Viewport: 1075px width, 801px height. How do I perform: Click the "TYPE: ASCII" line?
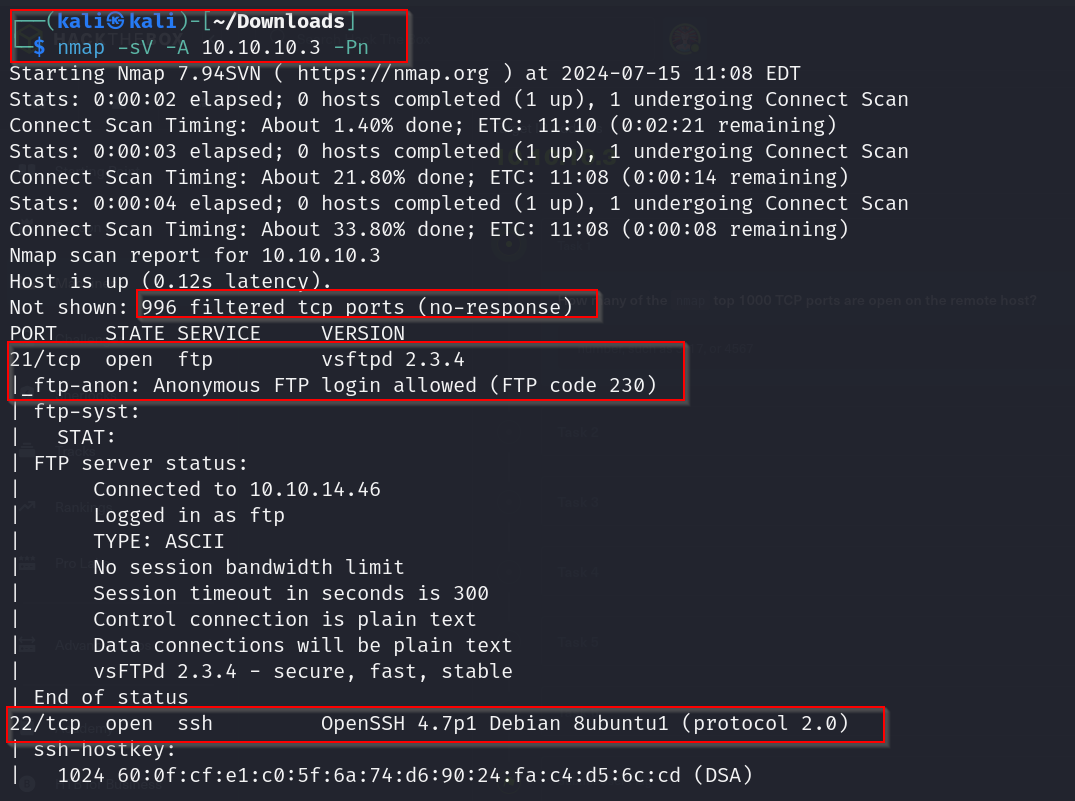[x=158, y=541]
